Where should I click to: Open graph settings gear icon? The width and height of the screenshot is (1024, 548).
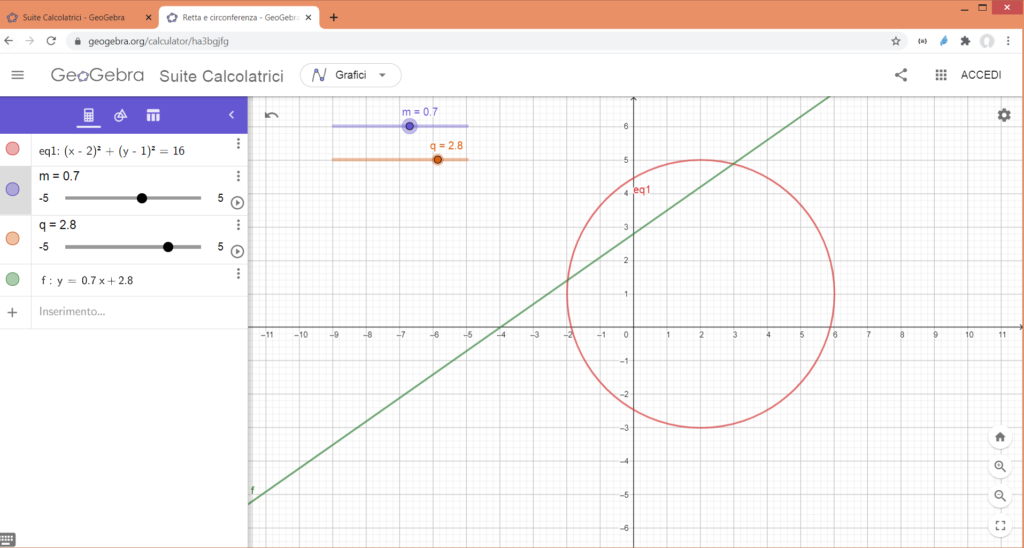(x=1003, y=115)
